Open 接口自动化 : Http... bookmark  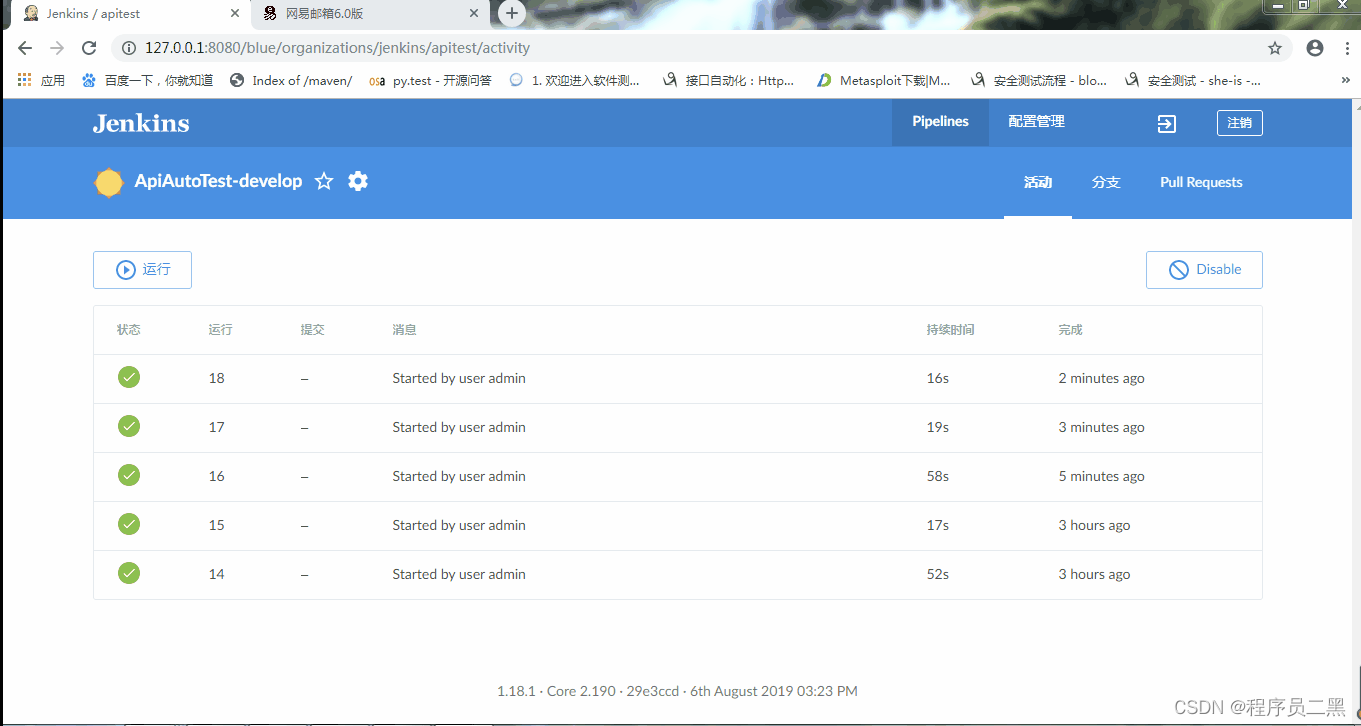(x=729, y=80)
